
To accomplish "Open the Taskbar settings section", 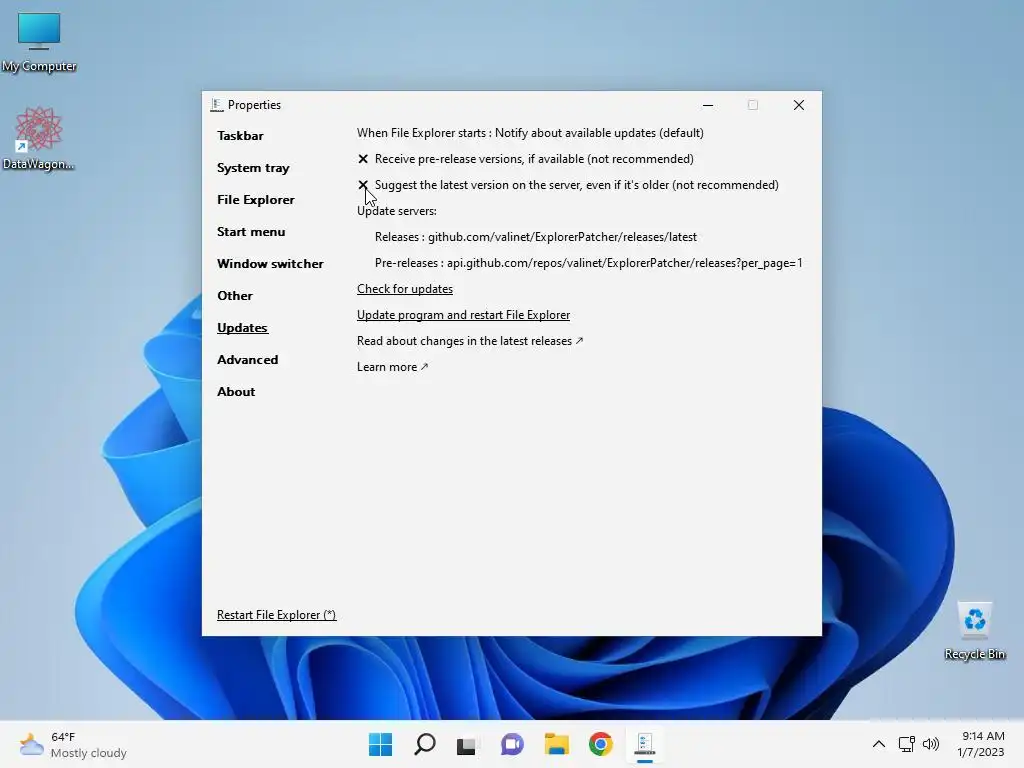I will pyautogui.click(x=240, y=136).
